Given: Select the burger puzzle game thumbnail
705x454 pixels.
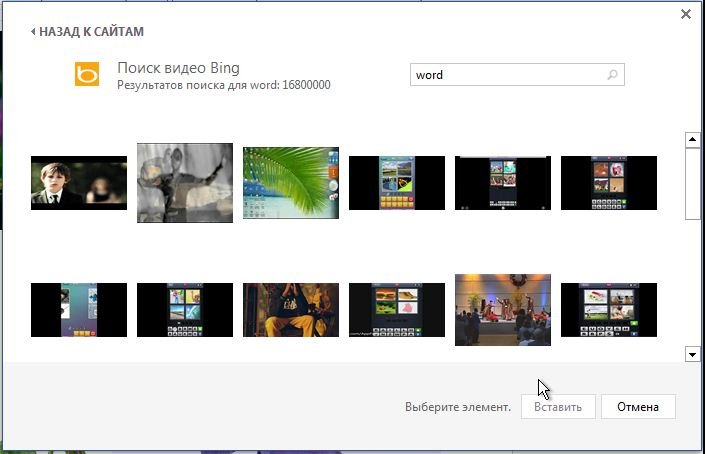Looking at the screenshot, I should click(x=397, y=310).
